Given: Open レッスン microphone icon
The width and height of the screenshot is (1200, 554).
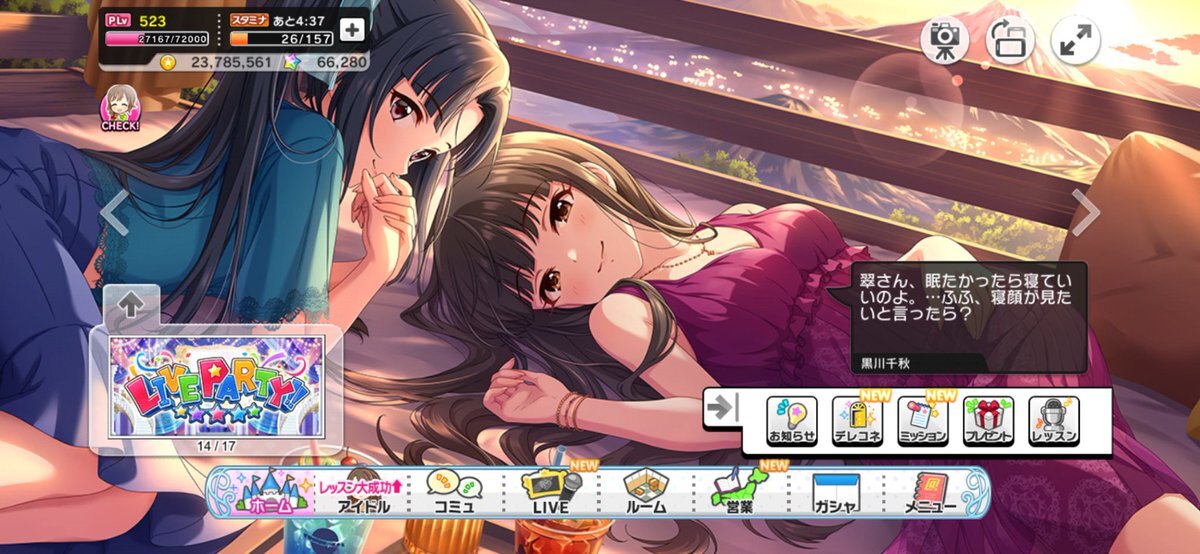Looking at the screenshot, I should [x=1054, y=420].
